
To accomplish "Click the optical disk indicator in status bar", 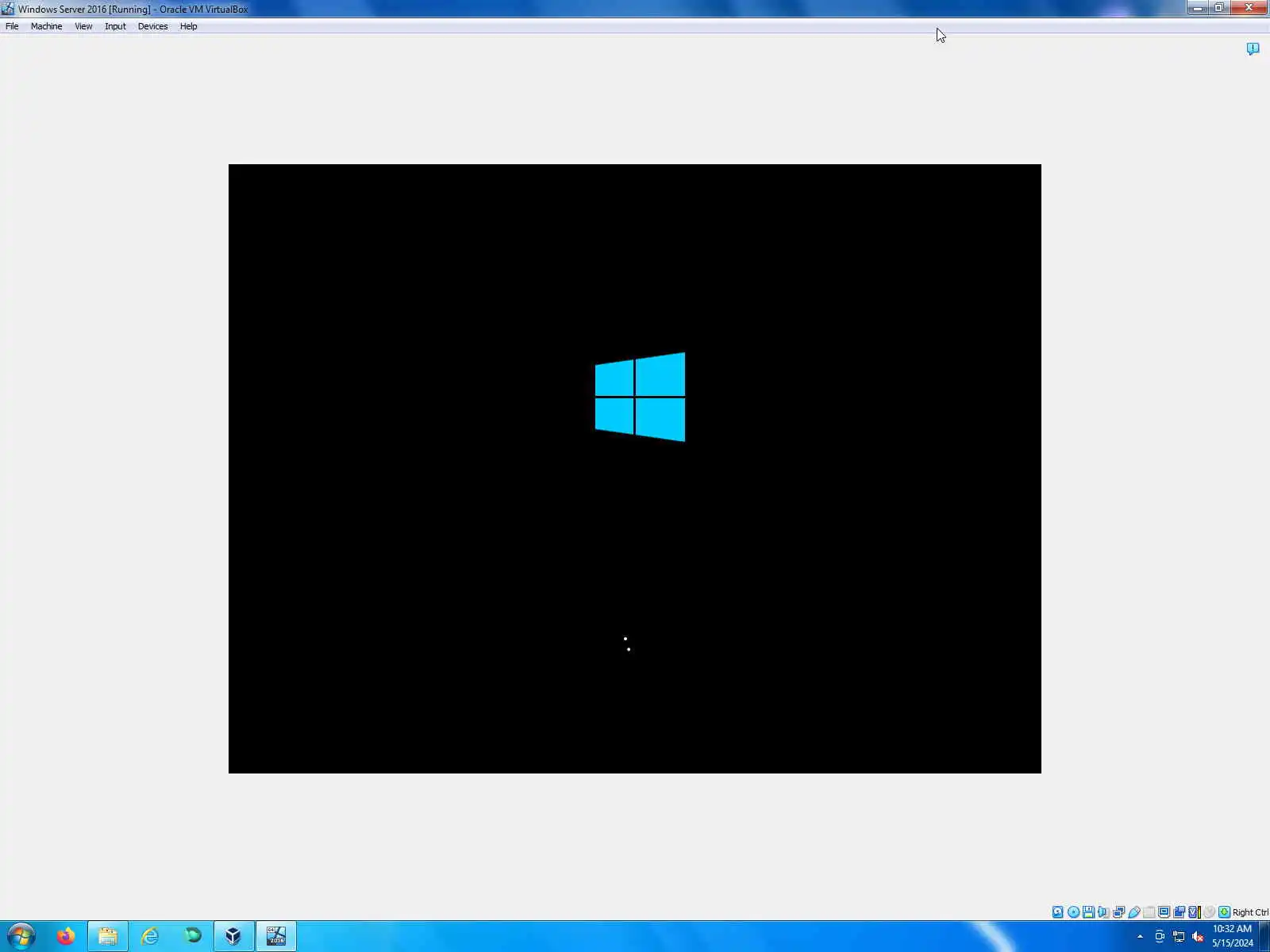I will click(x=1073, y=912).
